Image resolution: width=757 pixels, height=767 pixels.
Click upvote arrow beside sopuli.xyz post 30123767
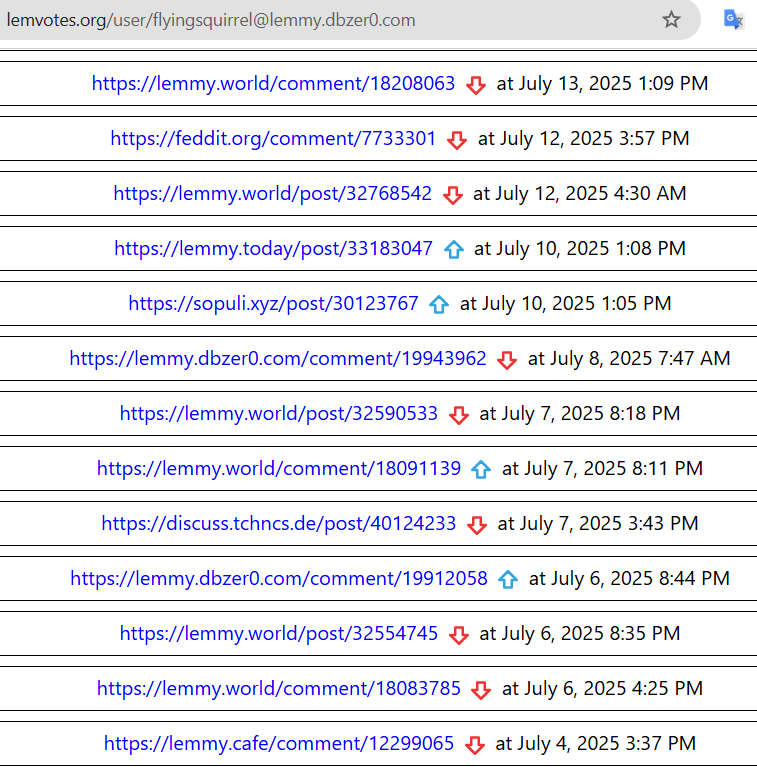[439, 305]
